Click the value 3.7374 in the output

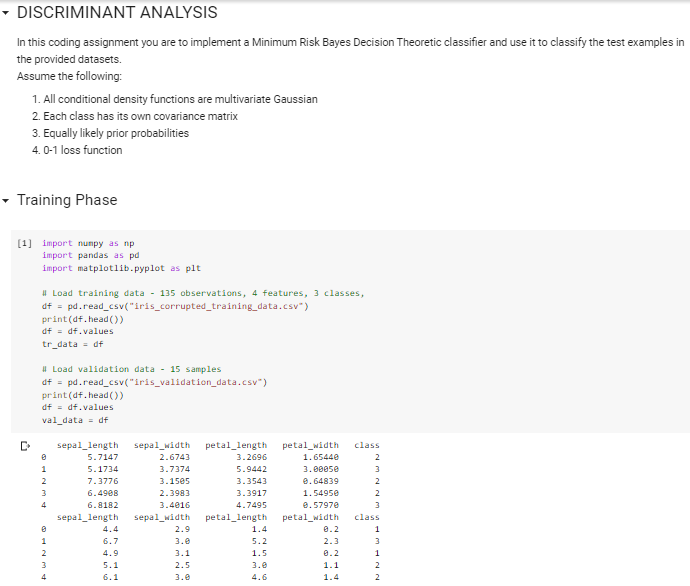pos(175,469)
